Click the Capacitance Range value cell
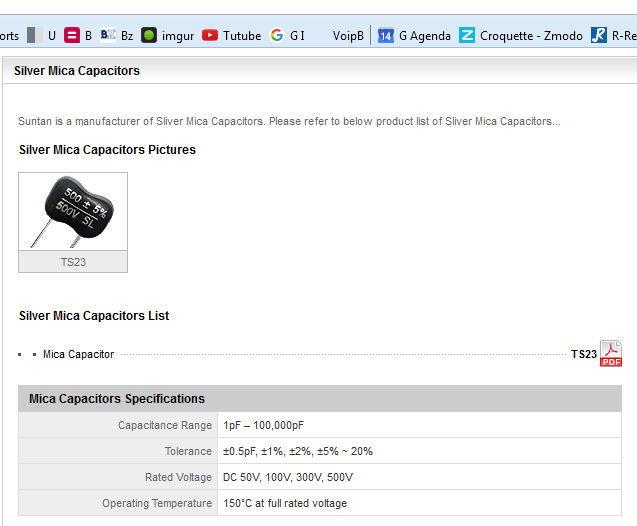This screenshot has width=637, height=526. point(264,425)
